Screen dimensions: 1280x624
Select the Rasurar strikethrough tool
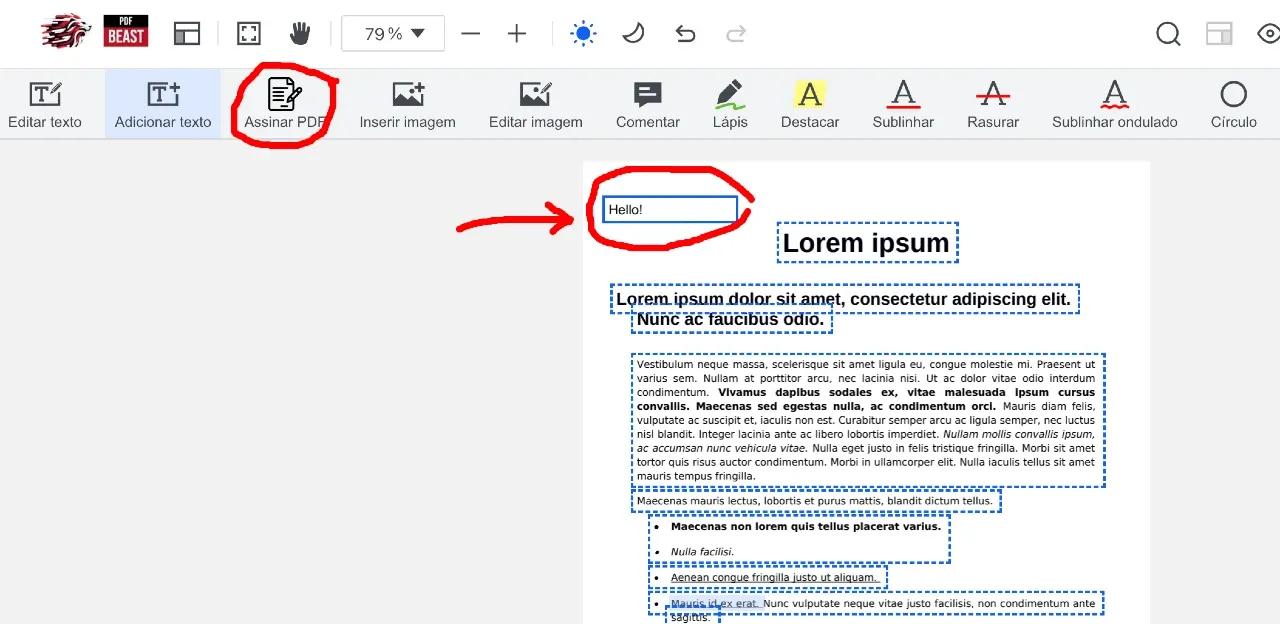[992, 104]
